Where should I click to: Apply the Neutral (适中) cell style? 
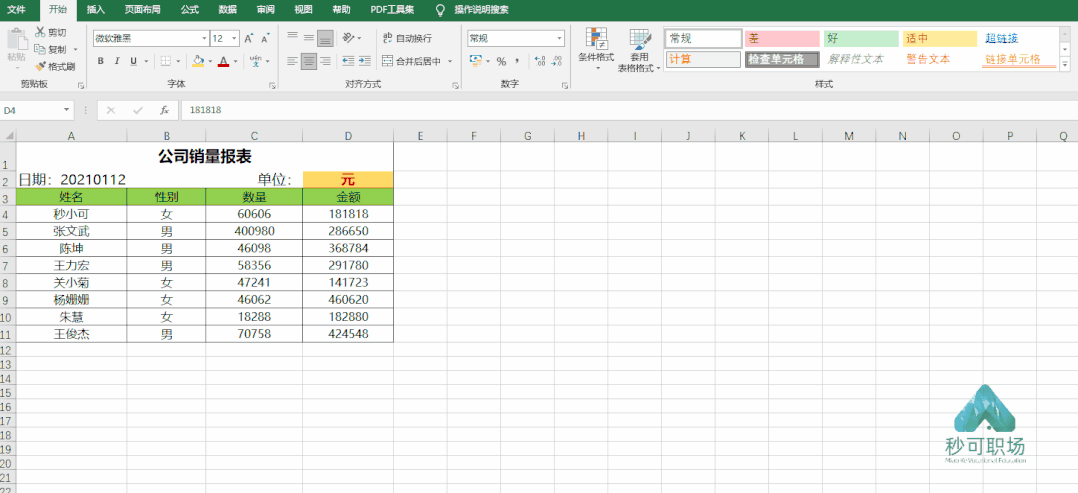point(940,39)
